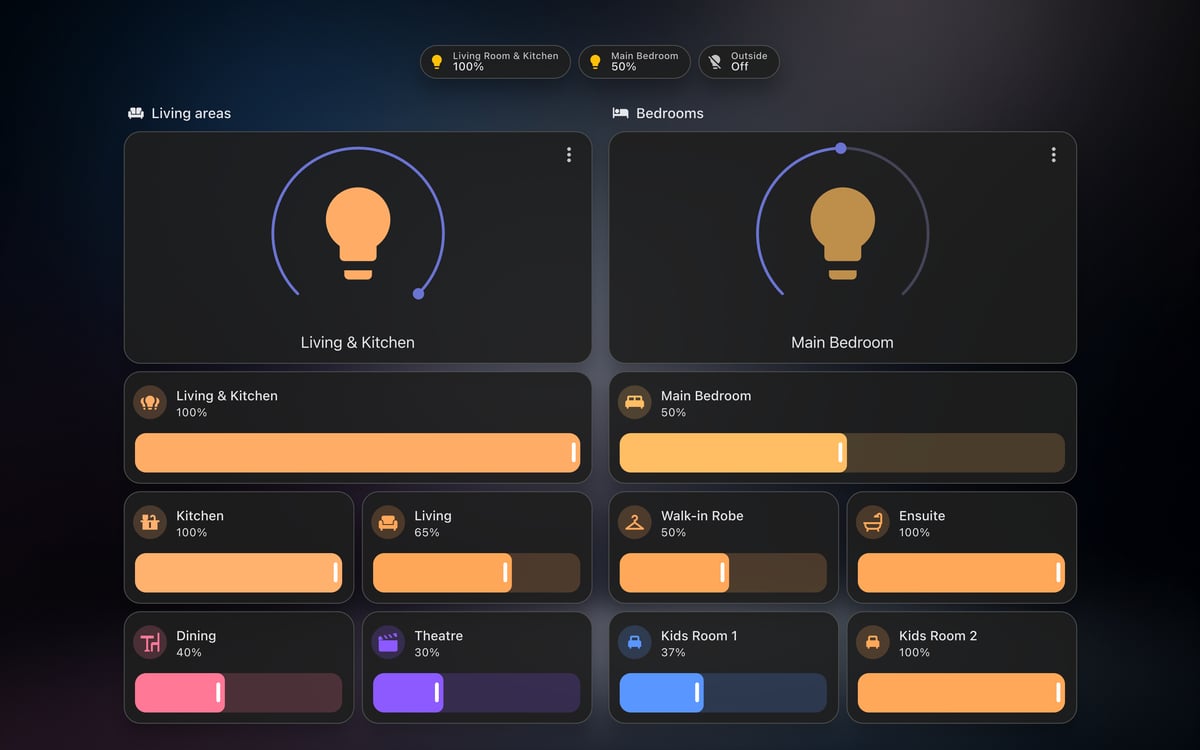Click the Kids Room 2 label
Screen dimensions: 1200x750
click(x=938, y=636)
